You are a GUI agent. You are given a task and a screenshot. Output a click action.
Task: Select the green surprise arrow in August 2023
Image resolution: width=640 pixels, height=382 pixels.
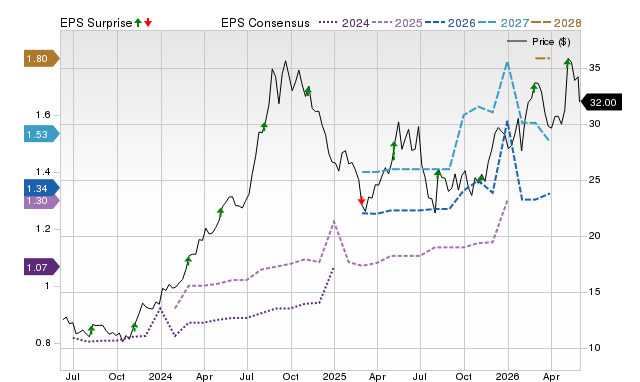point(91,330)
